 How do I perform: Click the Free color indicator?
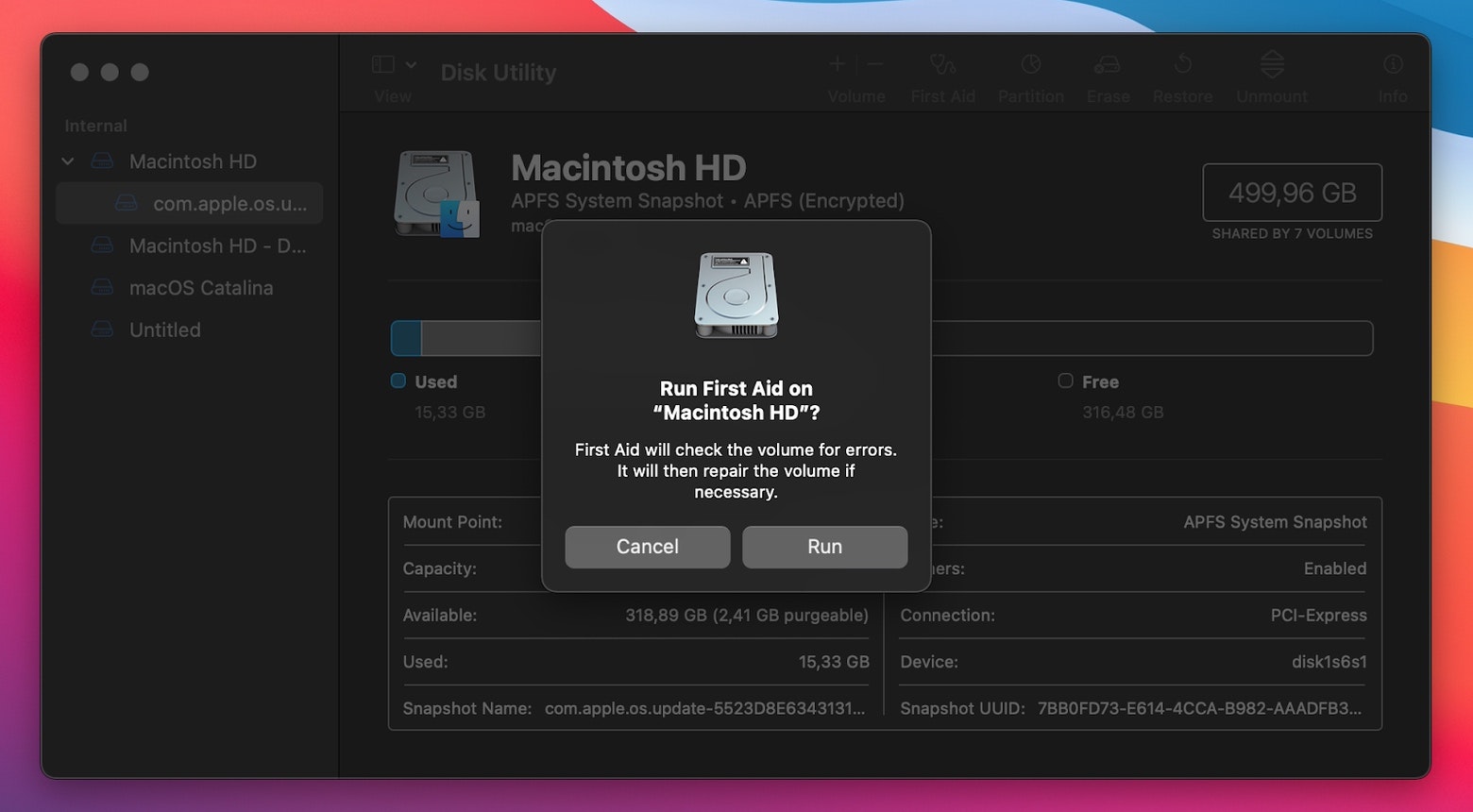tap(1065, 381)
